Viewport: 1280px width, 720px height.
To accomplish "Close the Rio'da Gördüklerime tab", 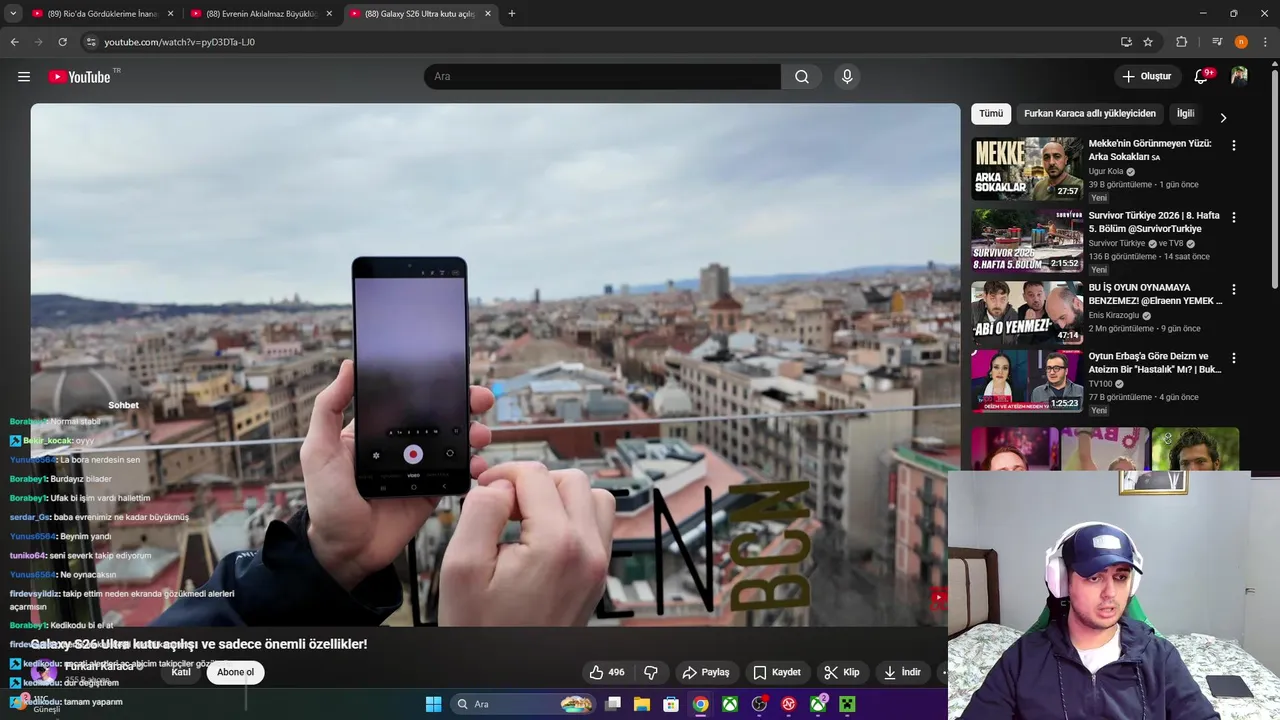I will point(170,14).
